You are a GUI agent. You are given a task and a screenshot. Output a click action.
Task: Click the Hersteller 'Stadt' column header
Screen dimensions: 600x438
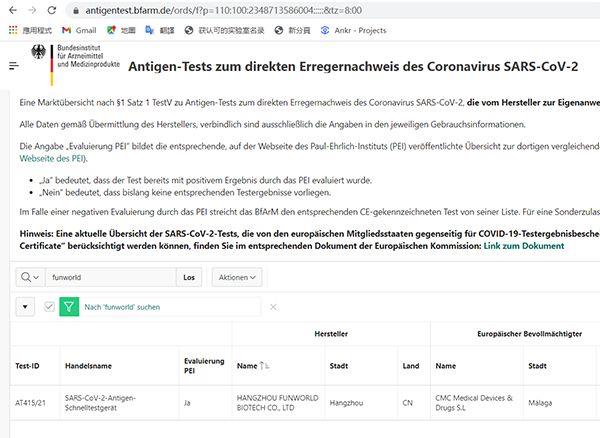pos(339,366)
